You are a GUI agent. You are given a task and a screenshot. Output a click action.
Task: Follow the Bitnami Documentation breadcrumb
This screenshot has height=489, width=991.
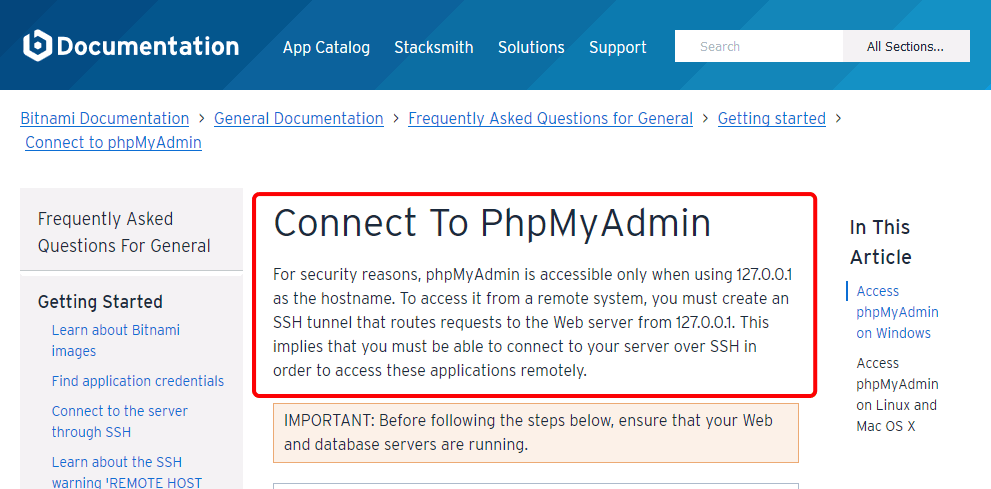coord(105,118)
